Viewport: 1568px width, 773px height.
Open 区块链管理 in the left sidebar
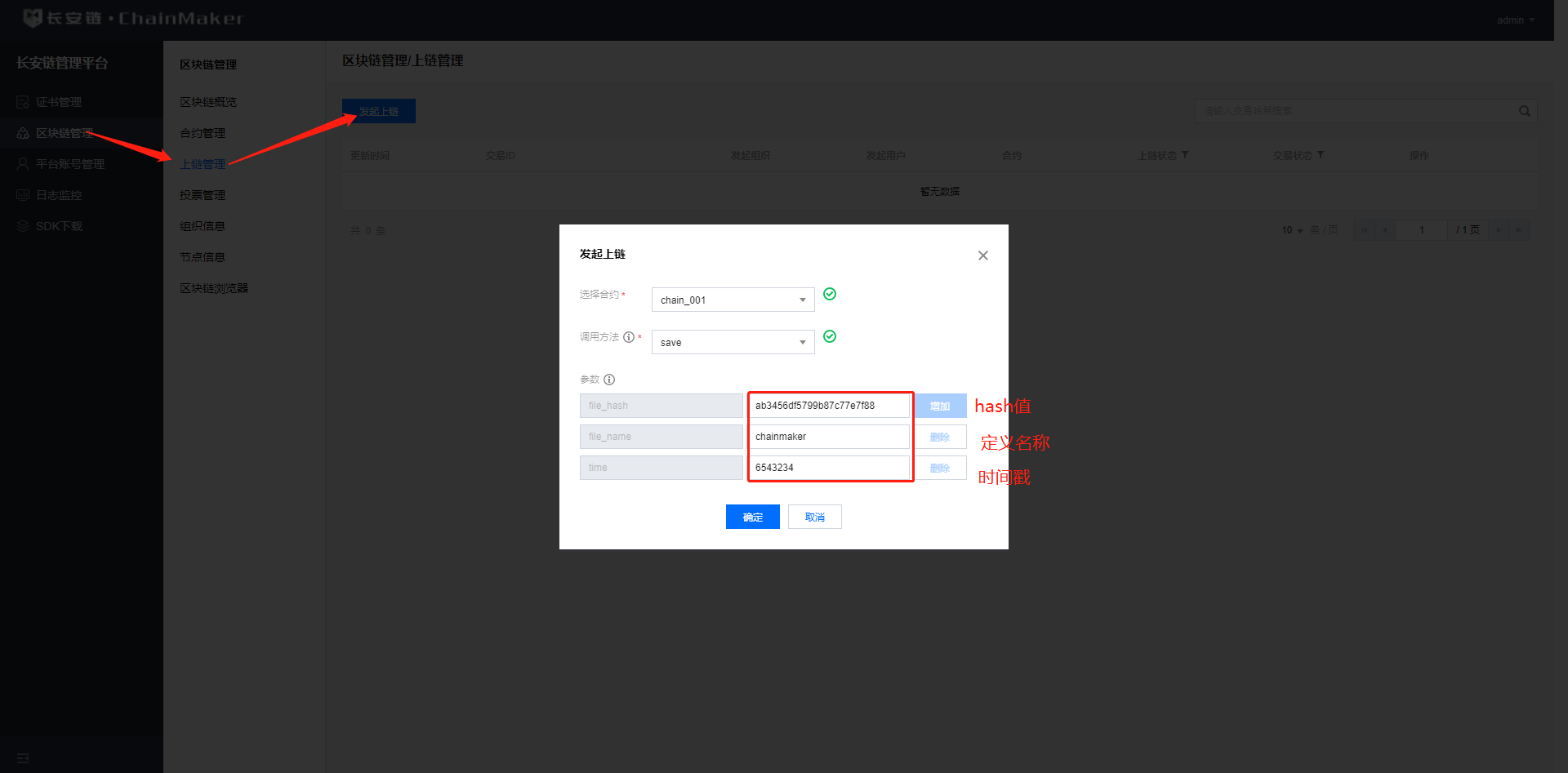(65, 133)
